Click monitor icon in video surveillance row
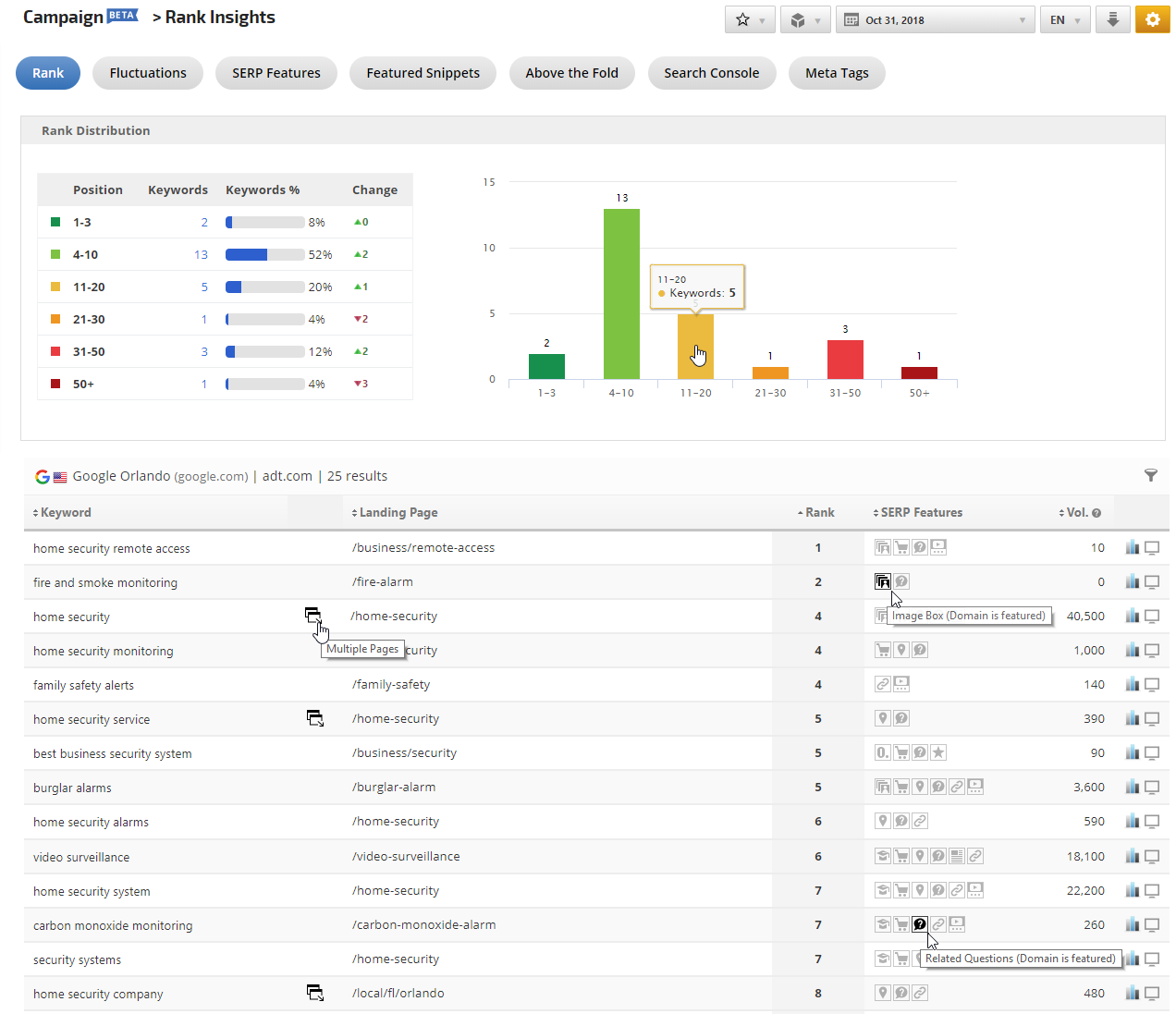 pyautogui.click(x=1152, y=857)
